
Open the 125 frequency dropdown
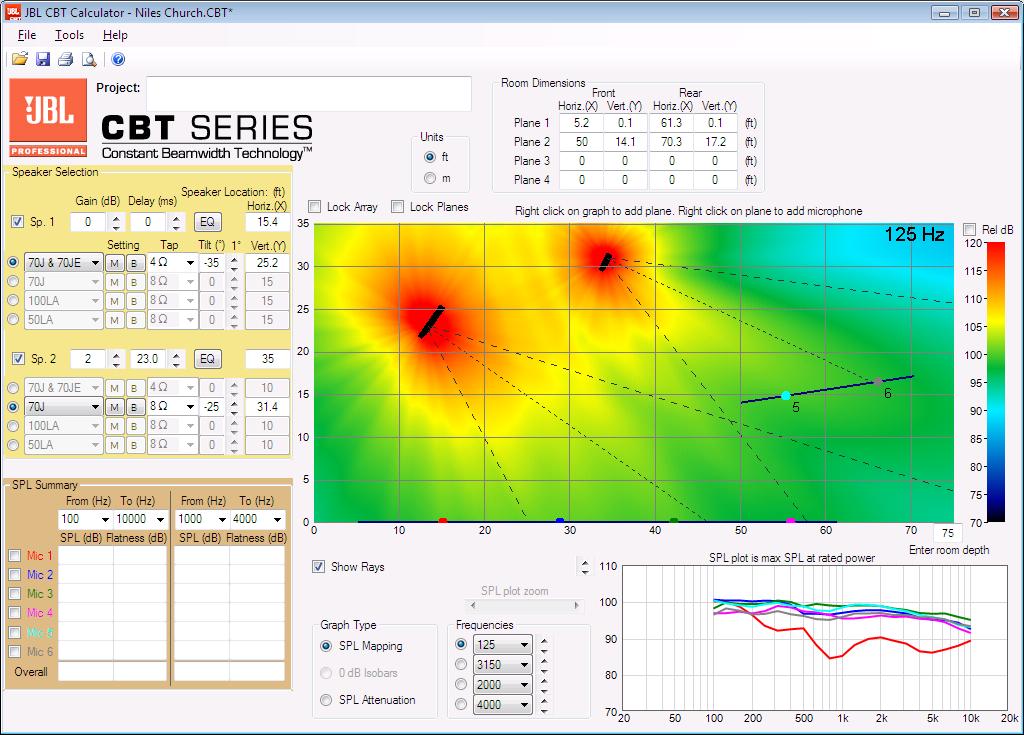point(503,645)
